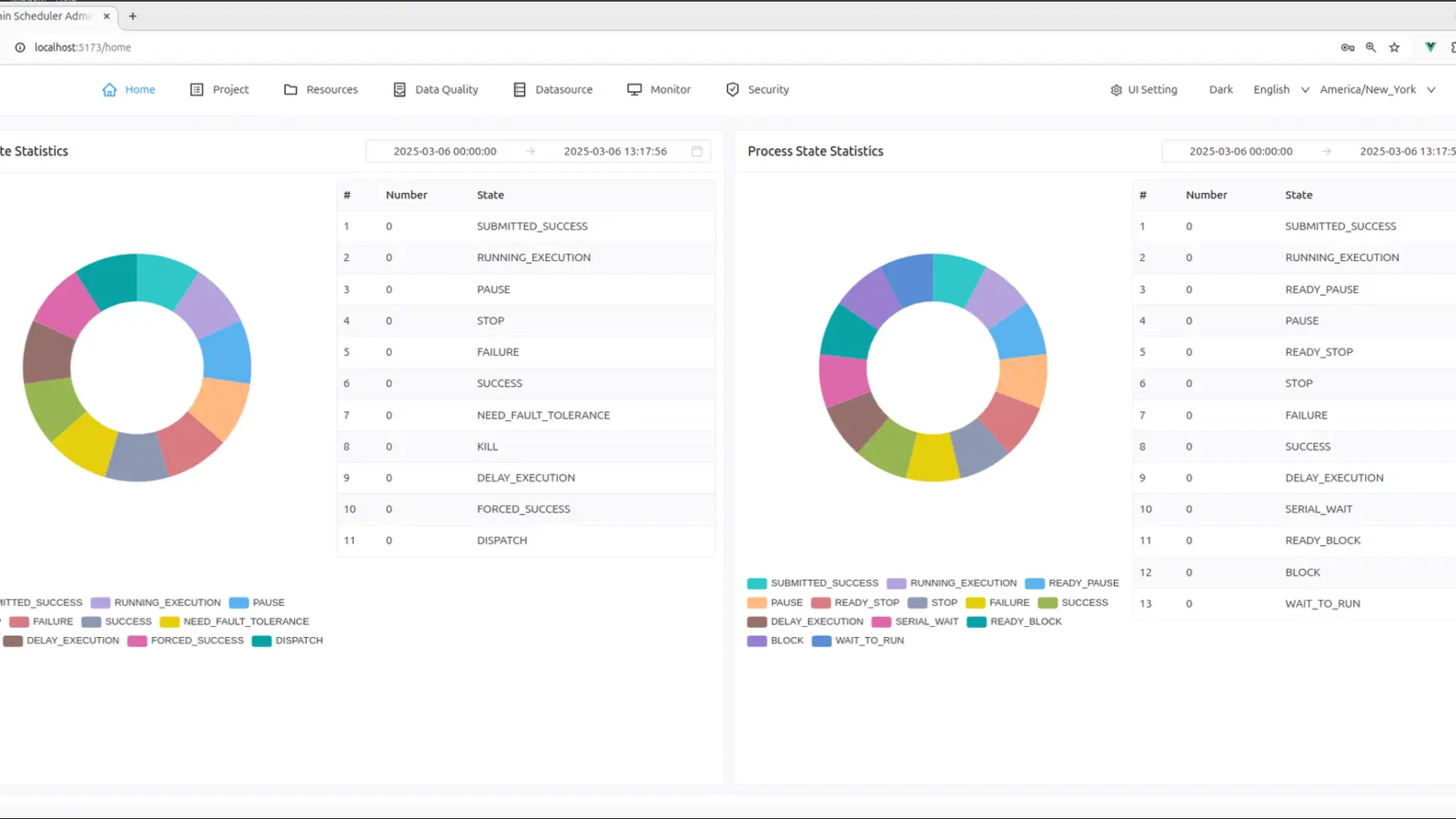Toggle PAUSE legend entry in task chart
This screenshot has width=1456, height=819.
pyautogui.click(x=257, y=602)
